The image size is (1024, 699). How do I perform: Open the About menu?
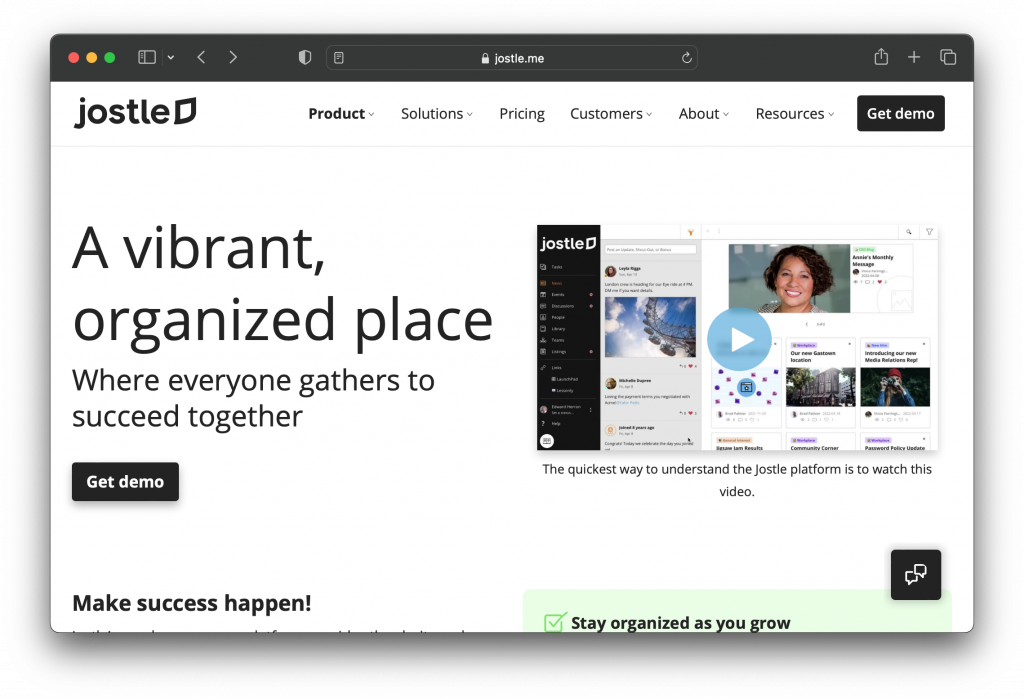[704, 114]
